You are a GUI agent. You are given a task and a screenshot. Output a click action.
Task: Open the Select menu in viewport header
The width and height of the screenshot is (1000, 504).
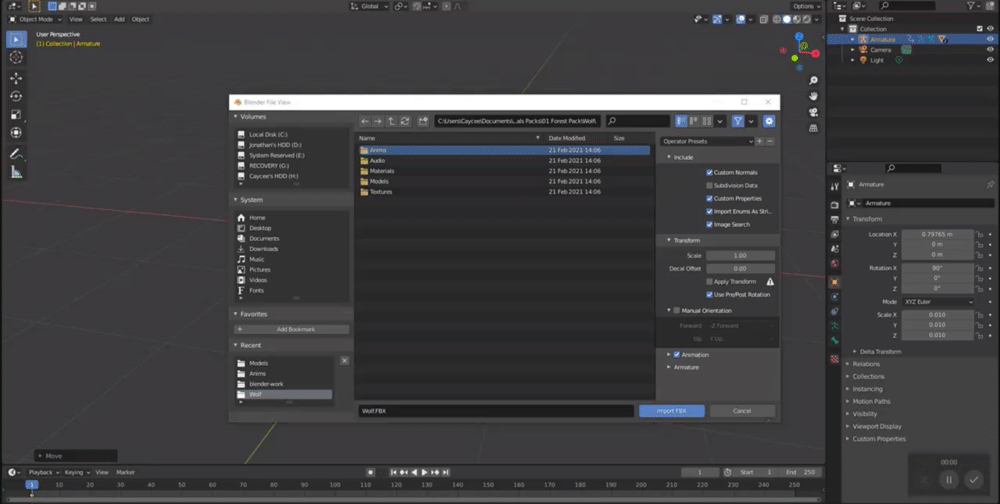click(98, 19)
